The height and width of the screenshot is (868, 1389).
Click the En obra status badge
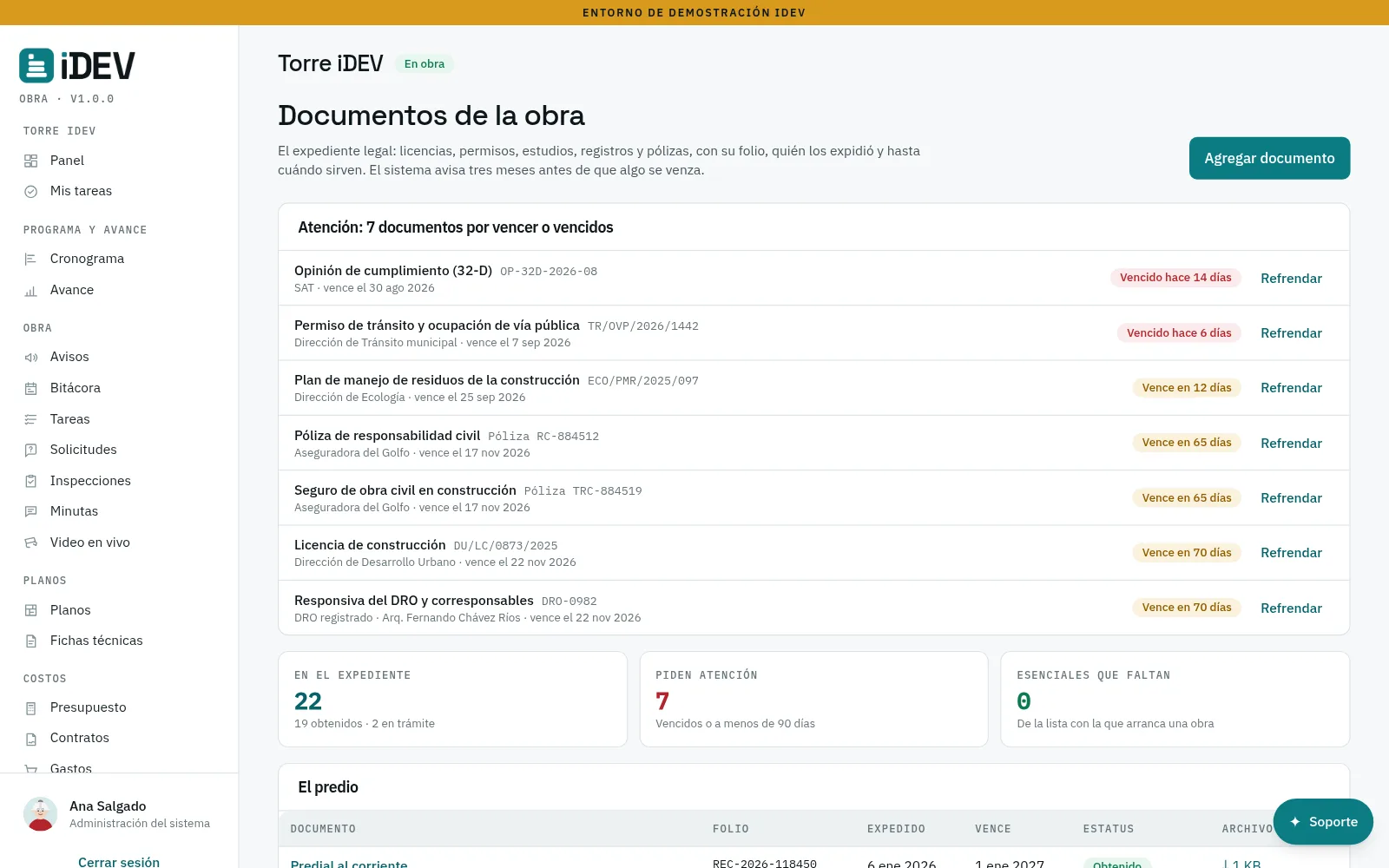coord(425,63)
